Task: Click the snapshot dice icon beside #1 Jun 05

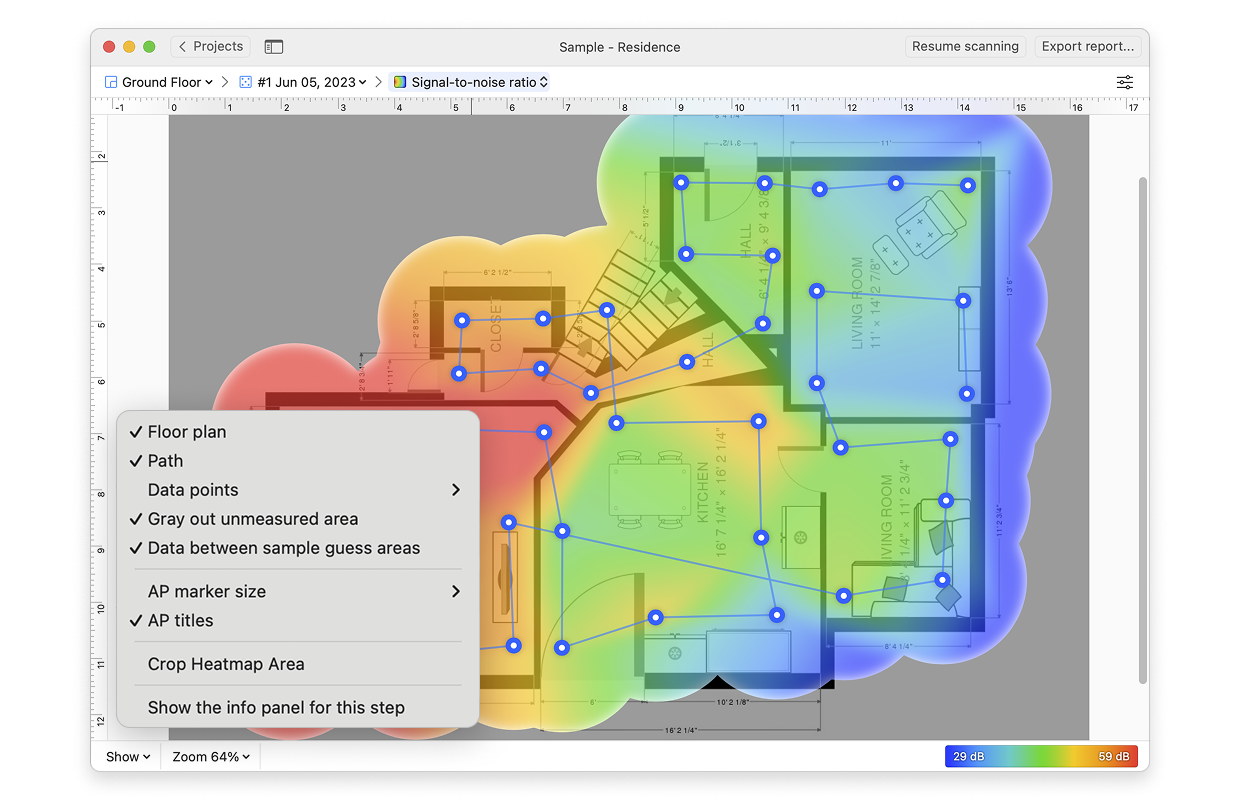Action: 246,82
